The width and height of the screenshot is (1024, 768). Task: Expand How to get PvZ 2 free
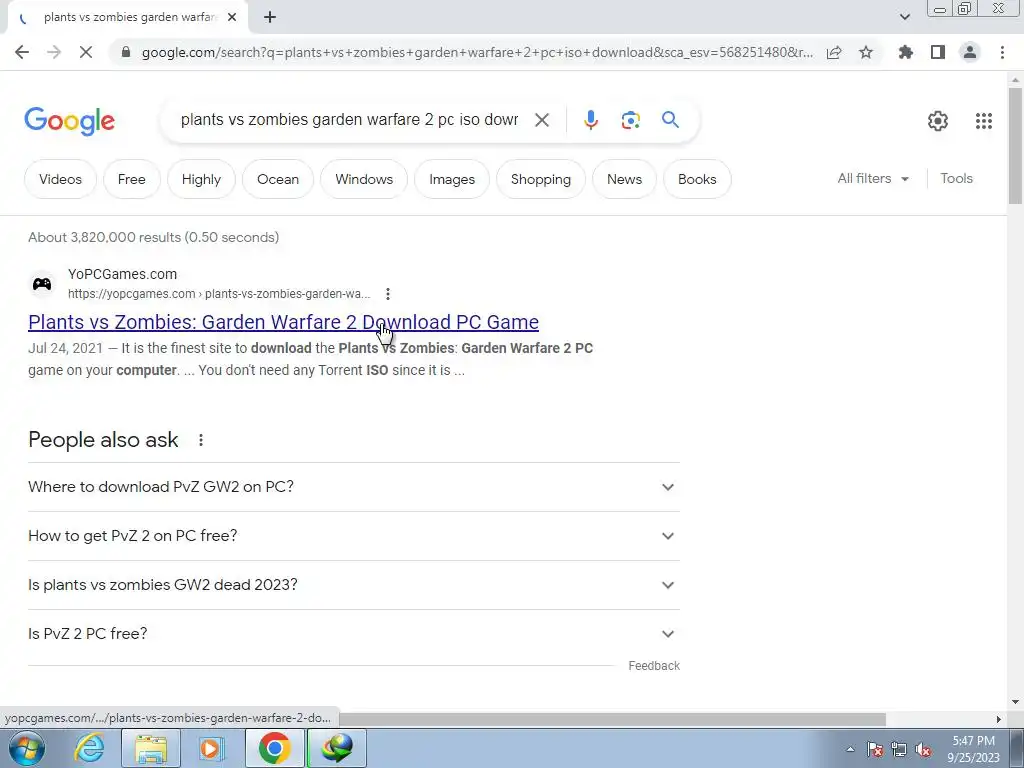pyautogui.click(x=353, y=536)
